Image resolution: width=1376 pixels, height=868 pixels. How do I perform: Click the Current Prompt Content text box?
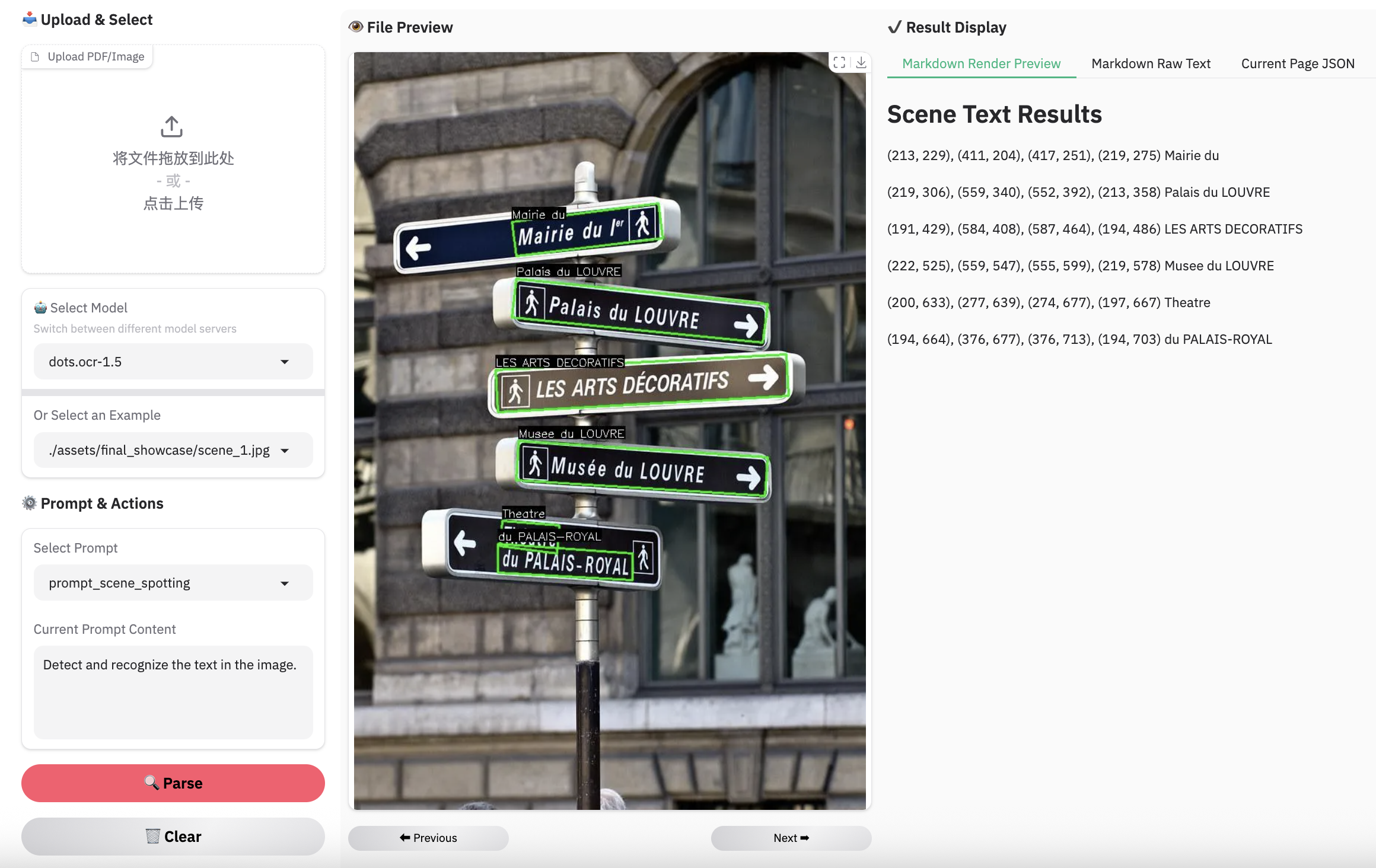point(173,691)
